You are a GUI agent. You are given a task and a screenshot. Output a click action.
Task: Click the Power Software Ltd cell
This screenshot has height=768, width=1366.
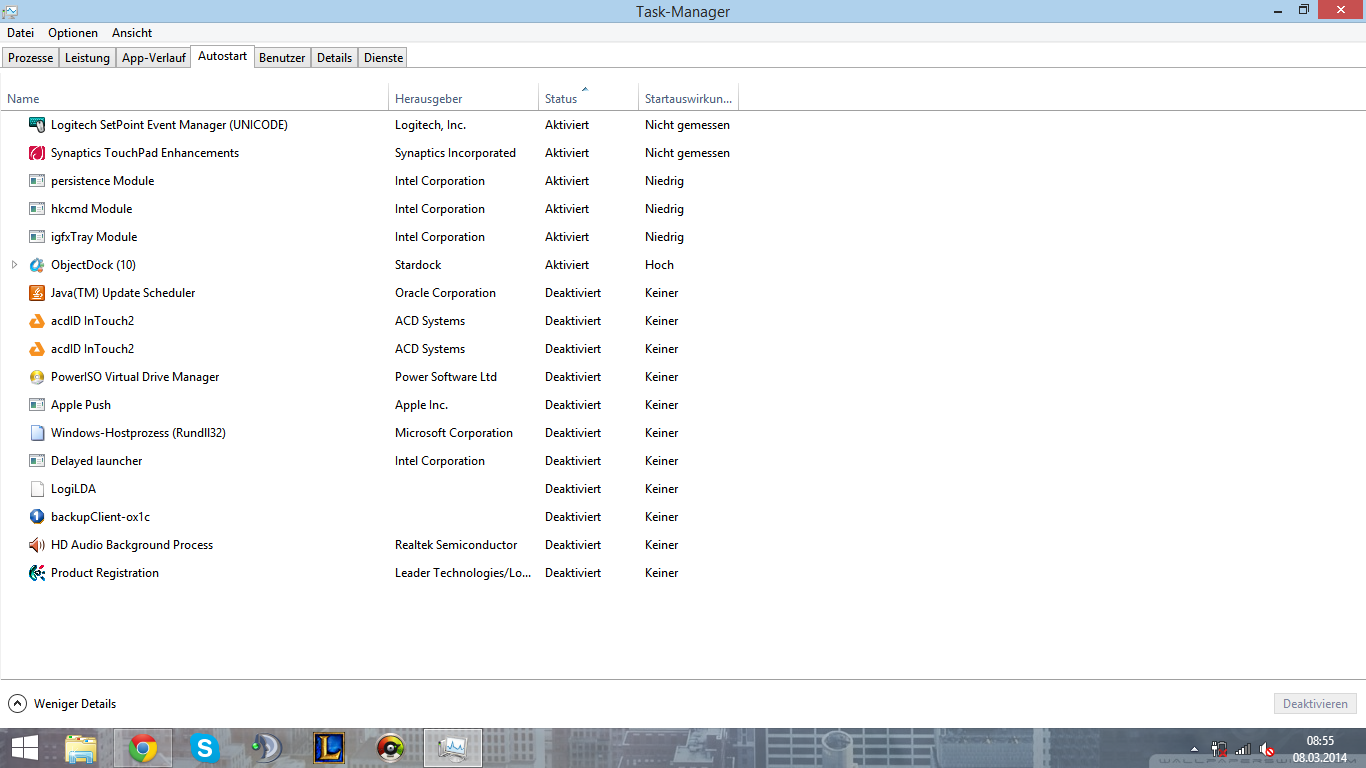pos(446,377)
